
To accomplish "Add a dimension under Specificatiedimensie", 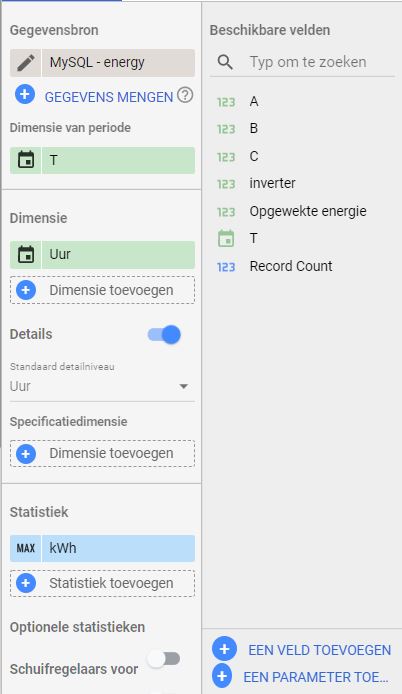I will click(102, 454).
